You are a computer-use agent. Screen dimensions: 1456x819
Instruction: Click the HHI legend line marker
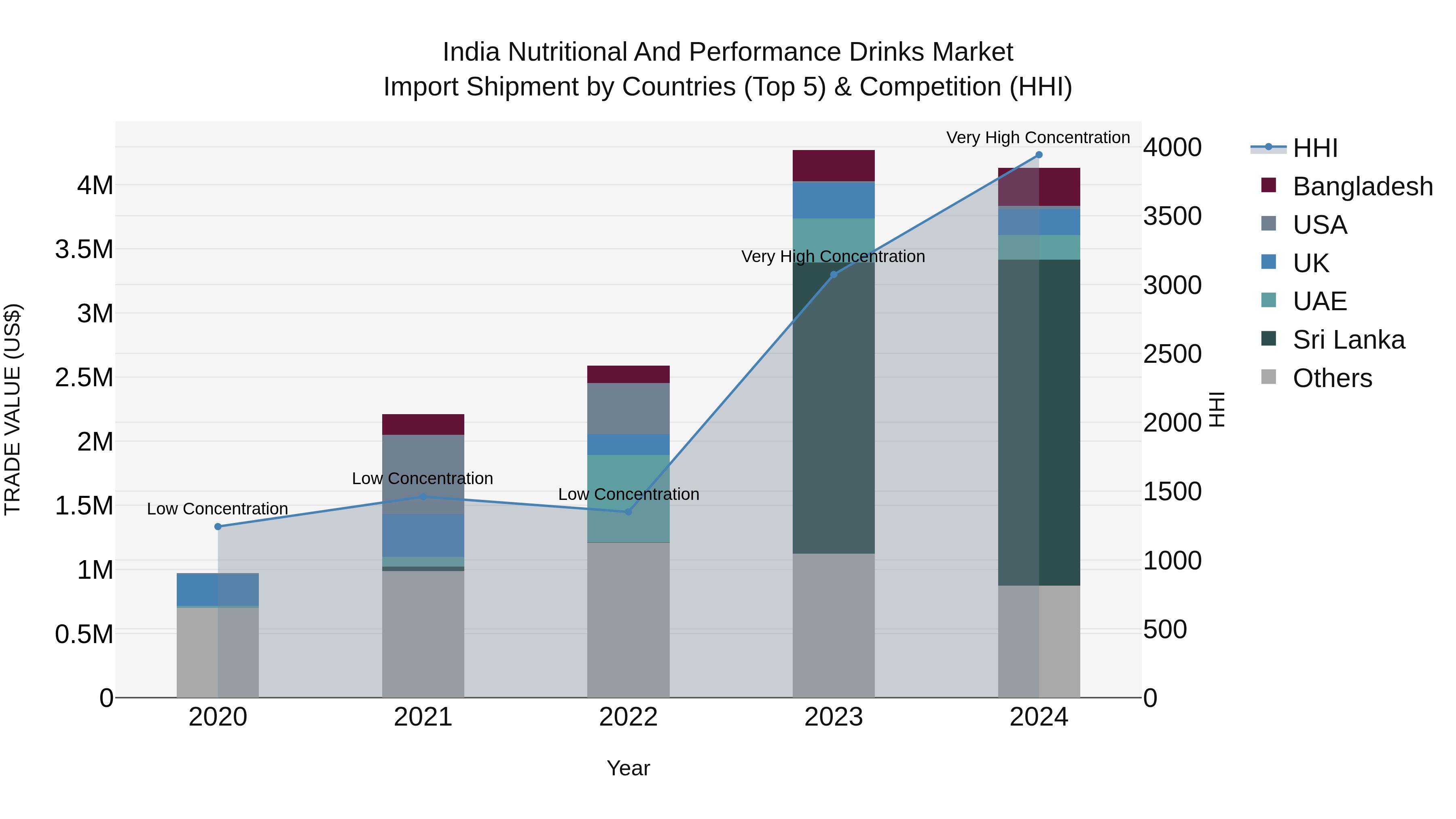point(1268,148)
